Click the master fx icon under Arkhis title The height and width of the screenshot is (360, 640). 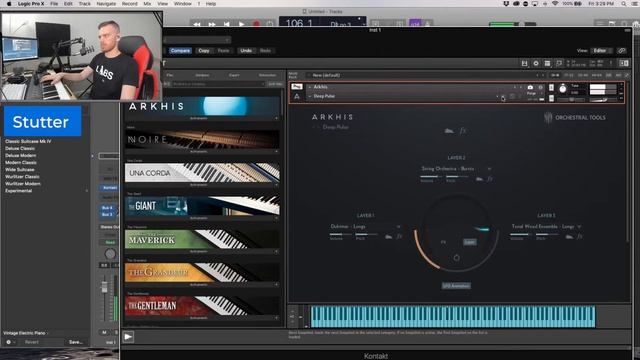(x=462, y=131)
